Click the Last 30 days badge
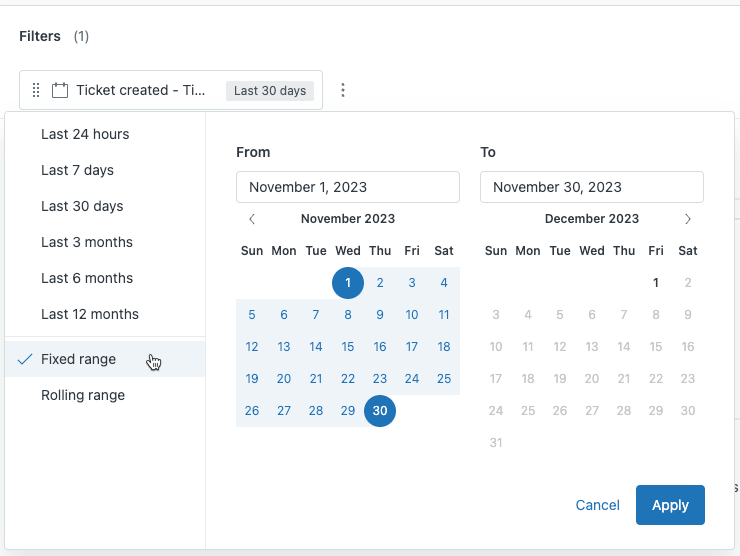740x556 pixels. (270, 91)
